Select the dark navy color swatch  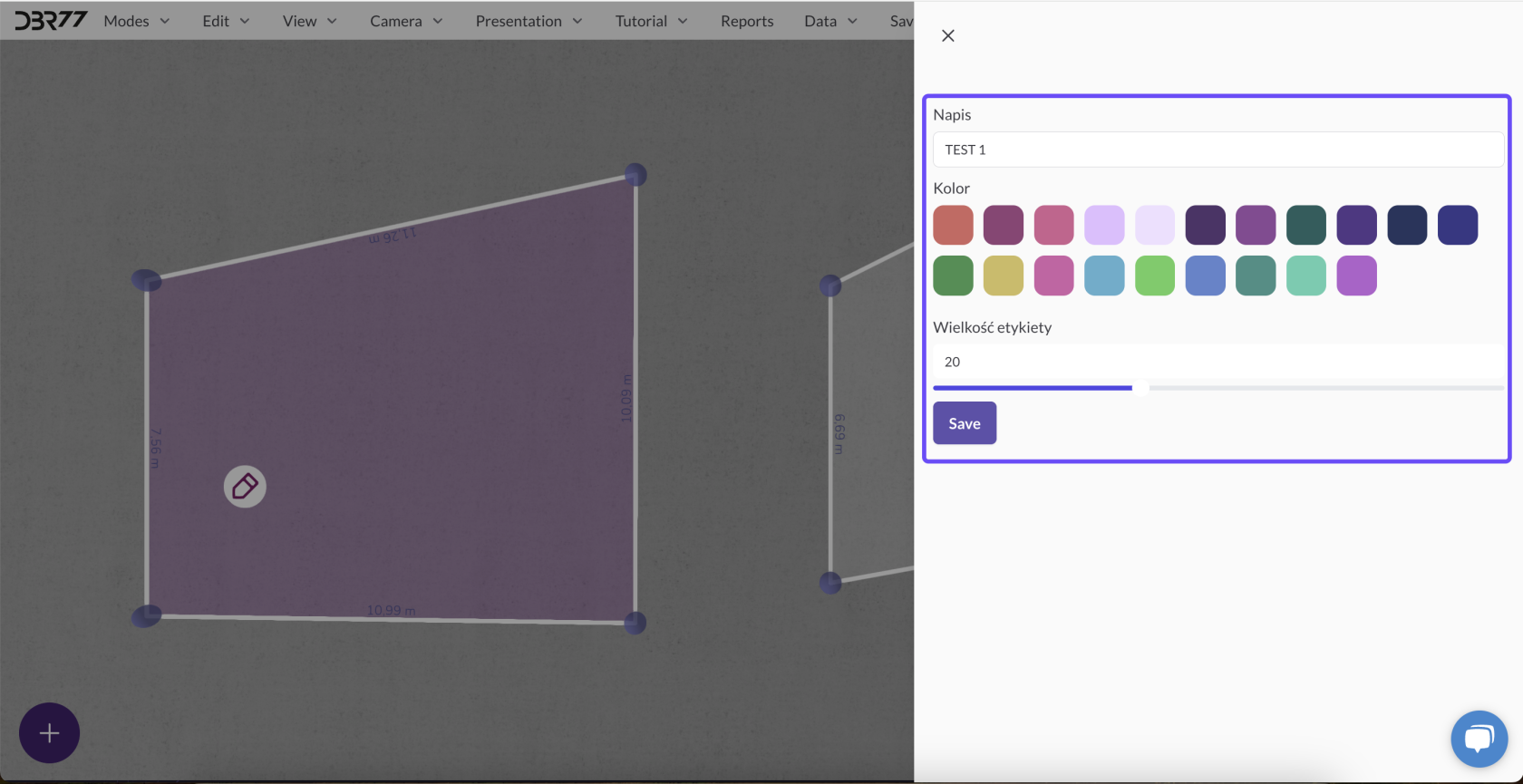(1407, 225)
